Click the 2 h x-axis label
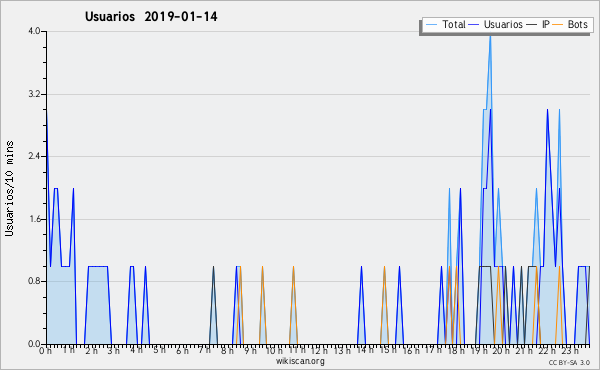 tap(91, 351)
